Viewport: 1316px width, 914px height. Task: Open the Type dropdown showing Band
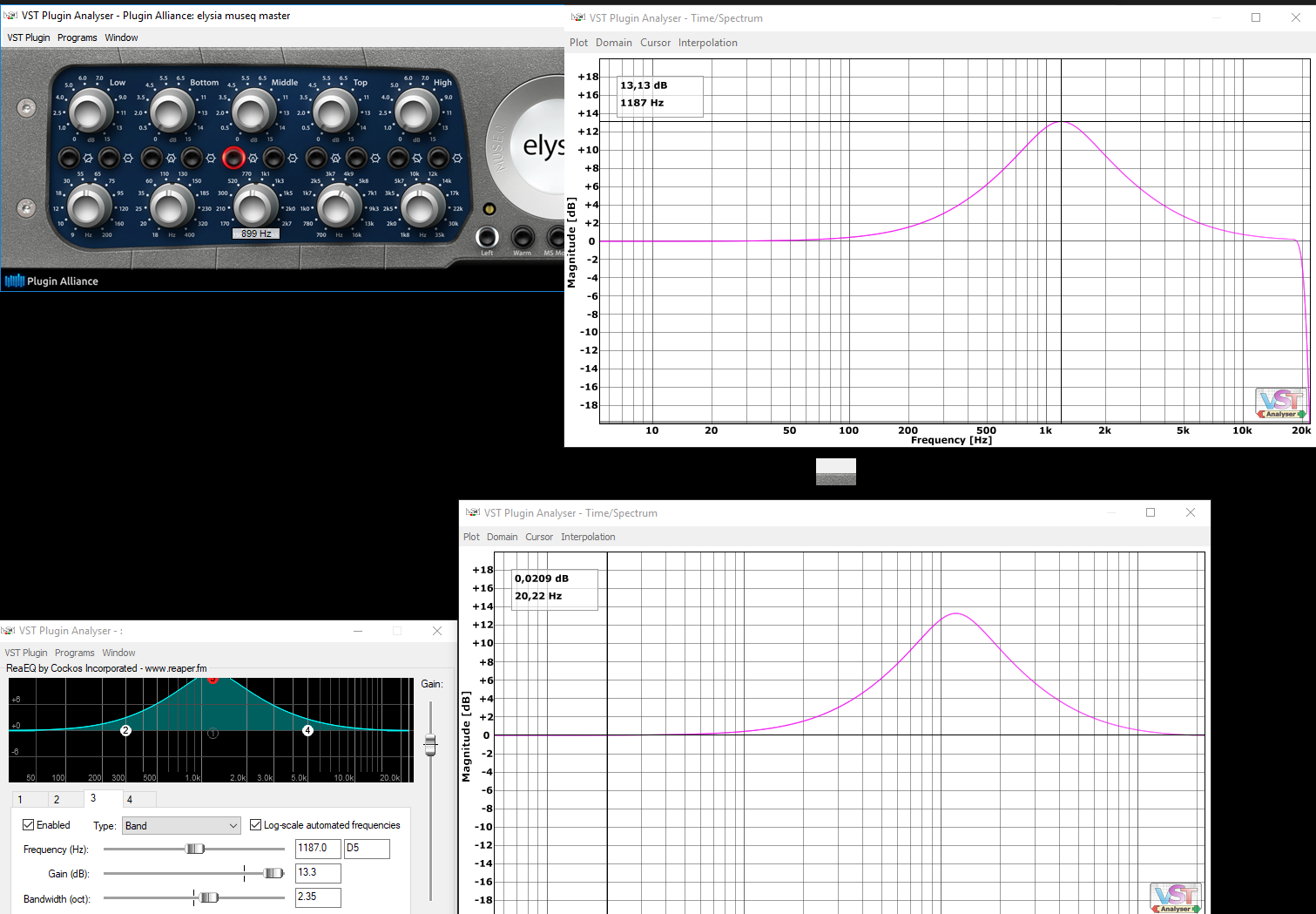(180, 825)
